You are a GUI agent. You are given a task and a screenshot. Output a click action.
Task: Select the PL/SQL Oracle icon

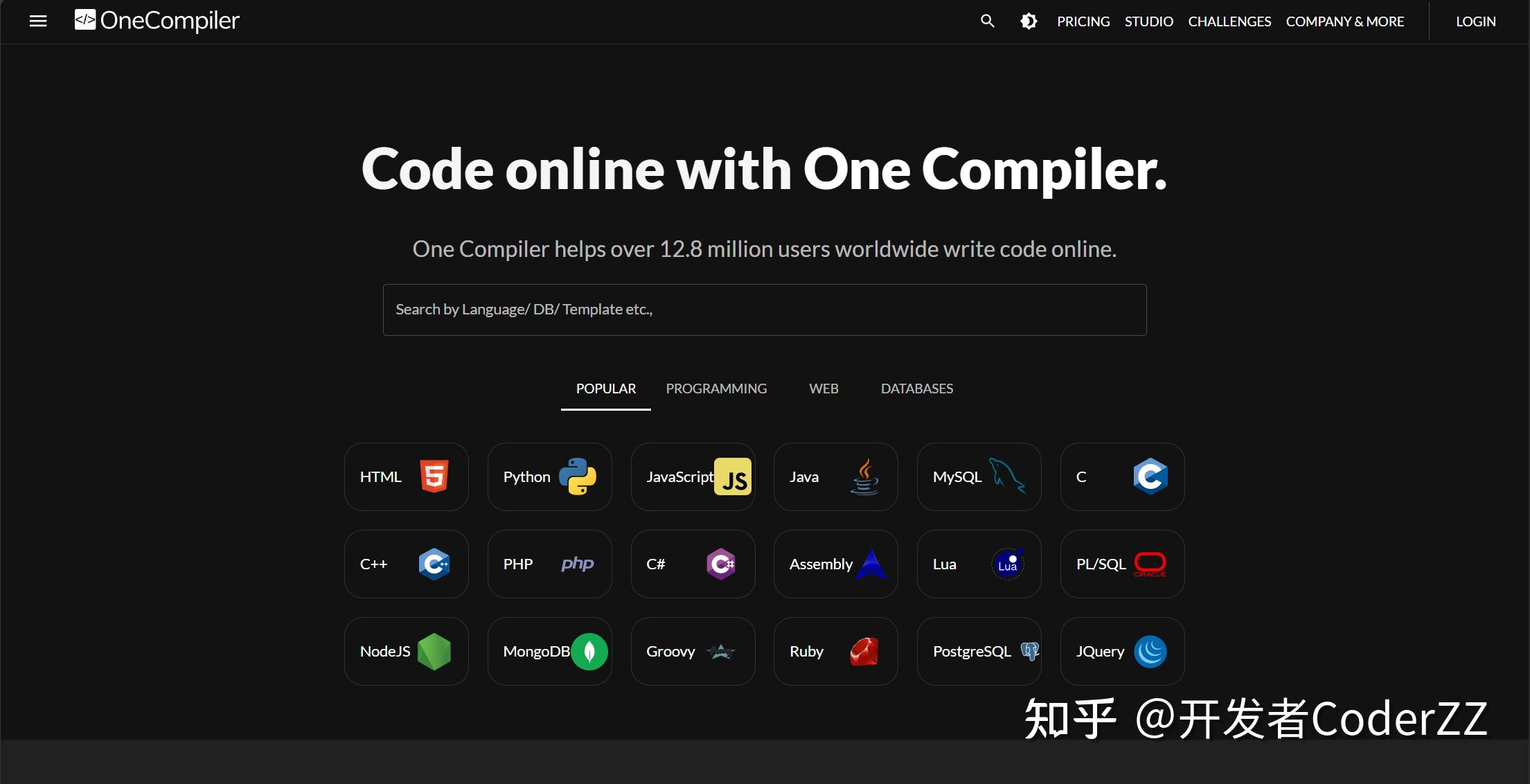click(x=1150, y=564)
